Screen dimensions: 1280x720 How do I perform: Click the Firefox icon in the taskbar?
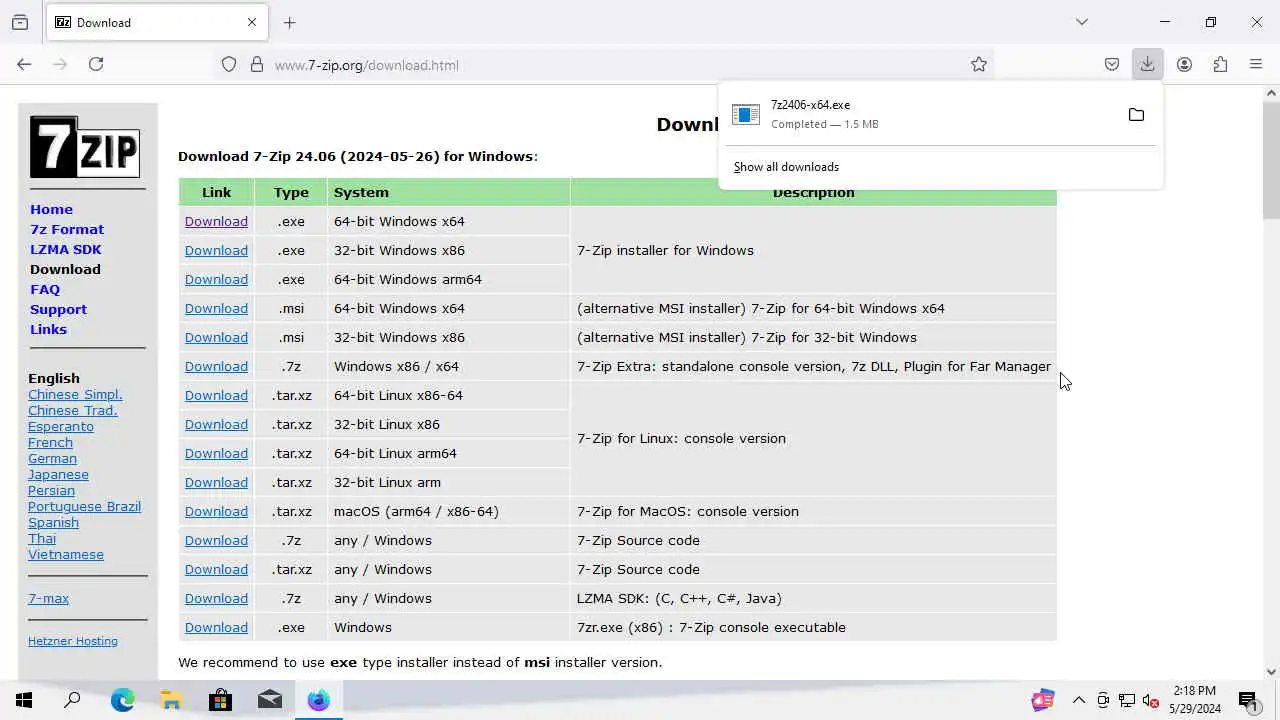click(319, 700)
